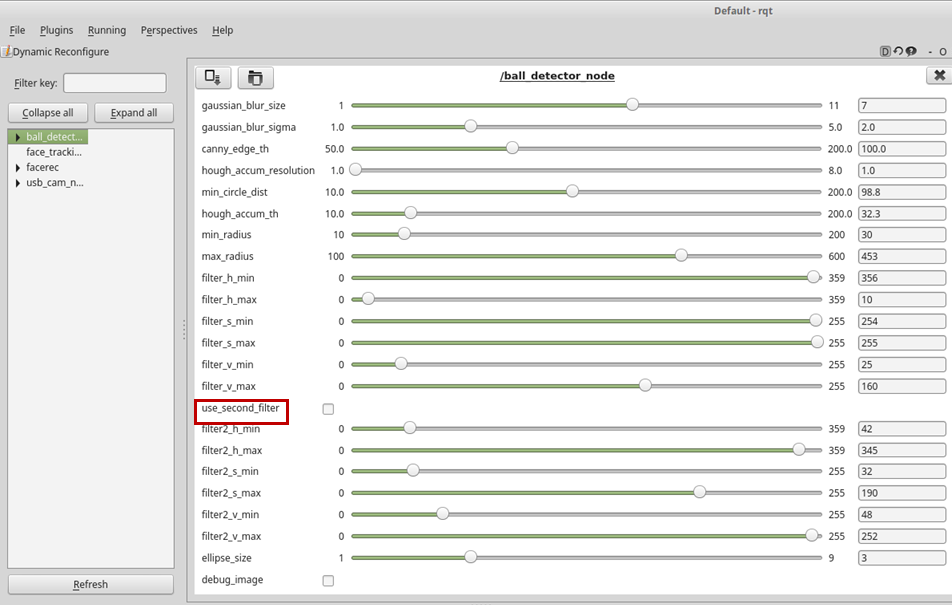Select face_tracki... in the node tree
The height and width of the screenshot is (605, 952).
(x=54, y=152)
